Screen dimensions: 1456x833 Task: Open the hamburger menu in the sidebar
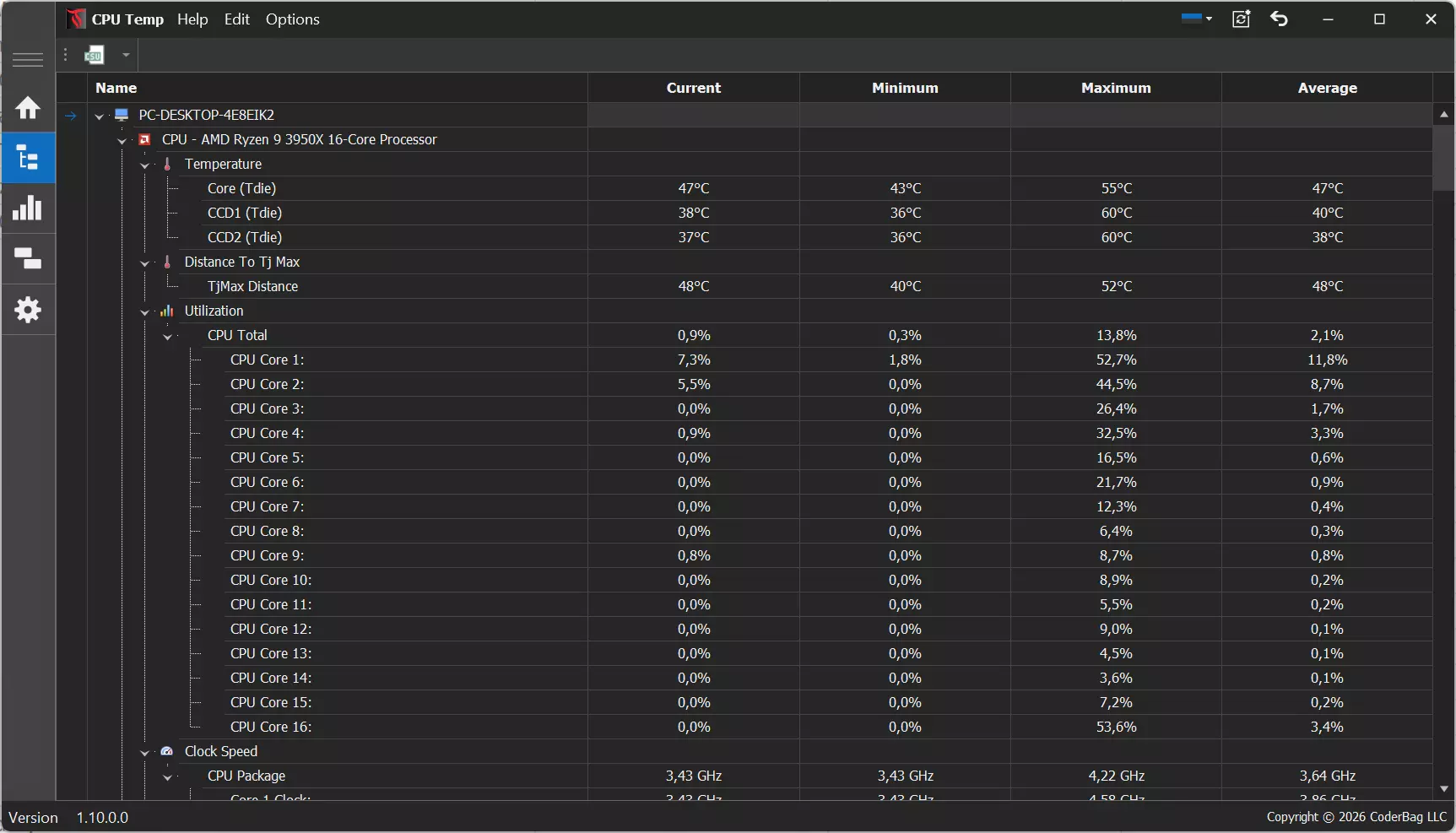[x=28, y=59]
